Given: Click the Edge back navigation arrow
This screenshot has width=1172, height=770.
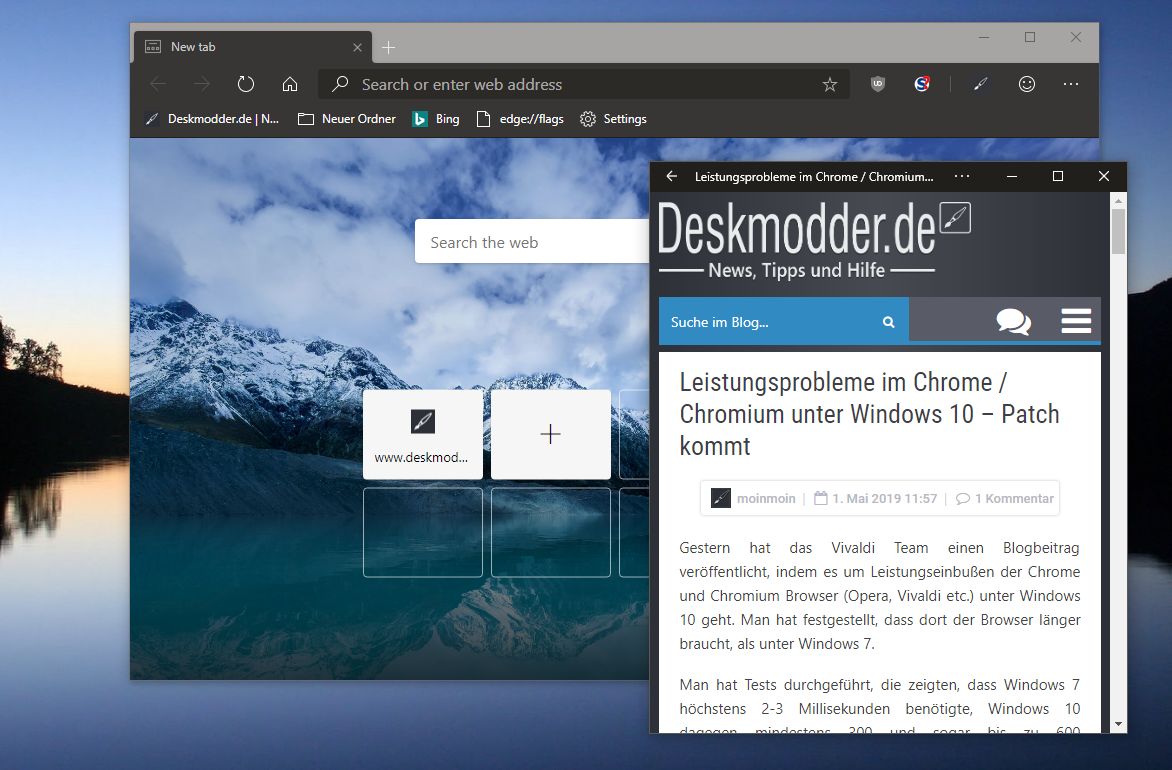Looking at the screenshot, I should pos(158,84).
